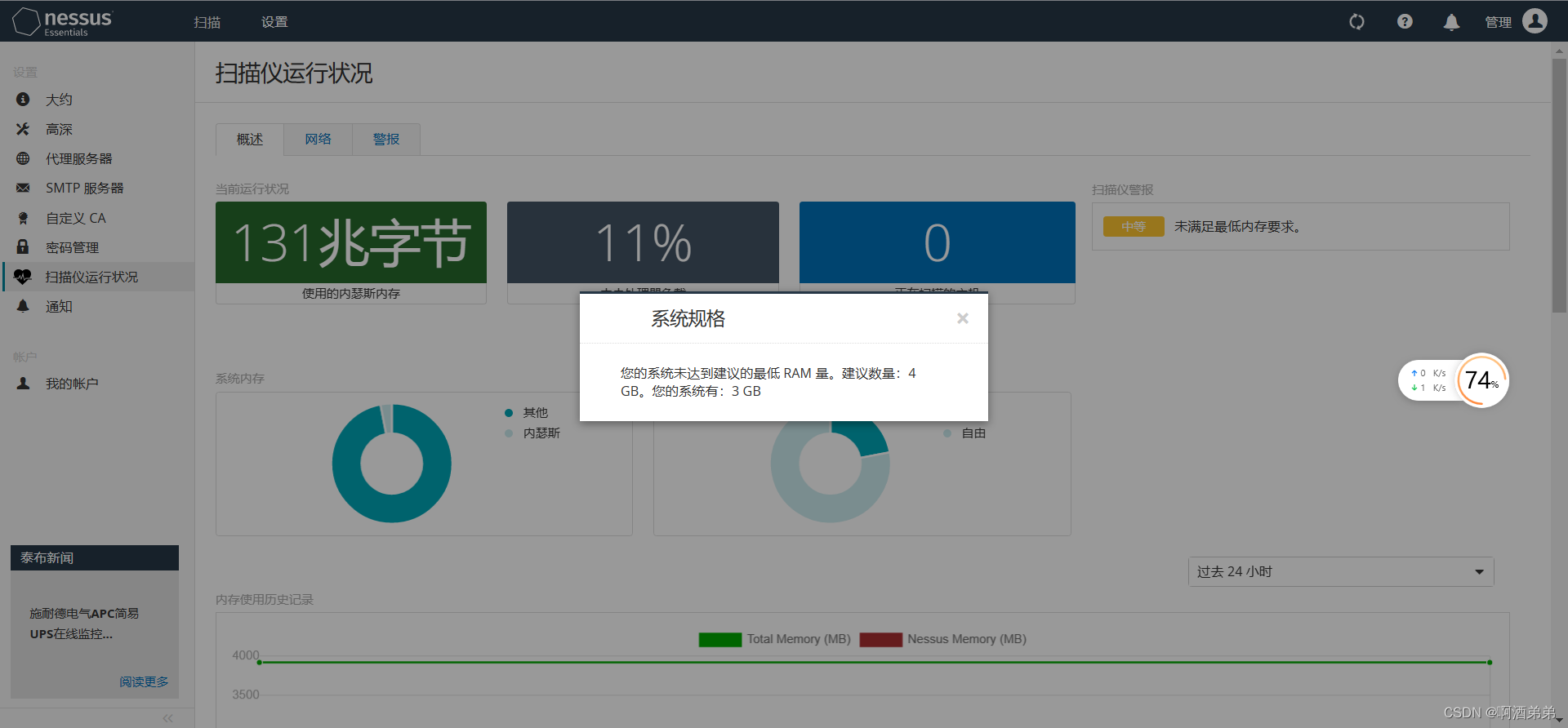Viewport: 1568px width, 728px height.
Task: Toggle the 其他 legend item
Action: click(527, 412)
